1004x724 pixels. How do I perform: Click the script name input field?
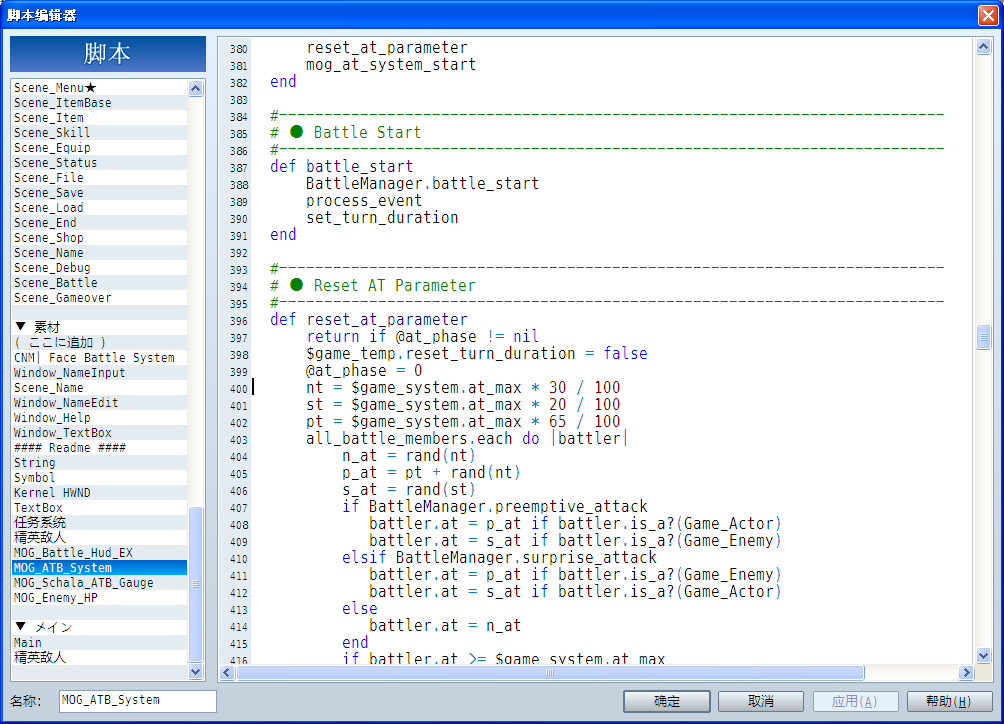[x=138, y=701]
